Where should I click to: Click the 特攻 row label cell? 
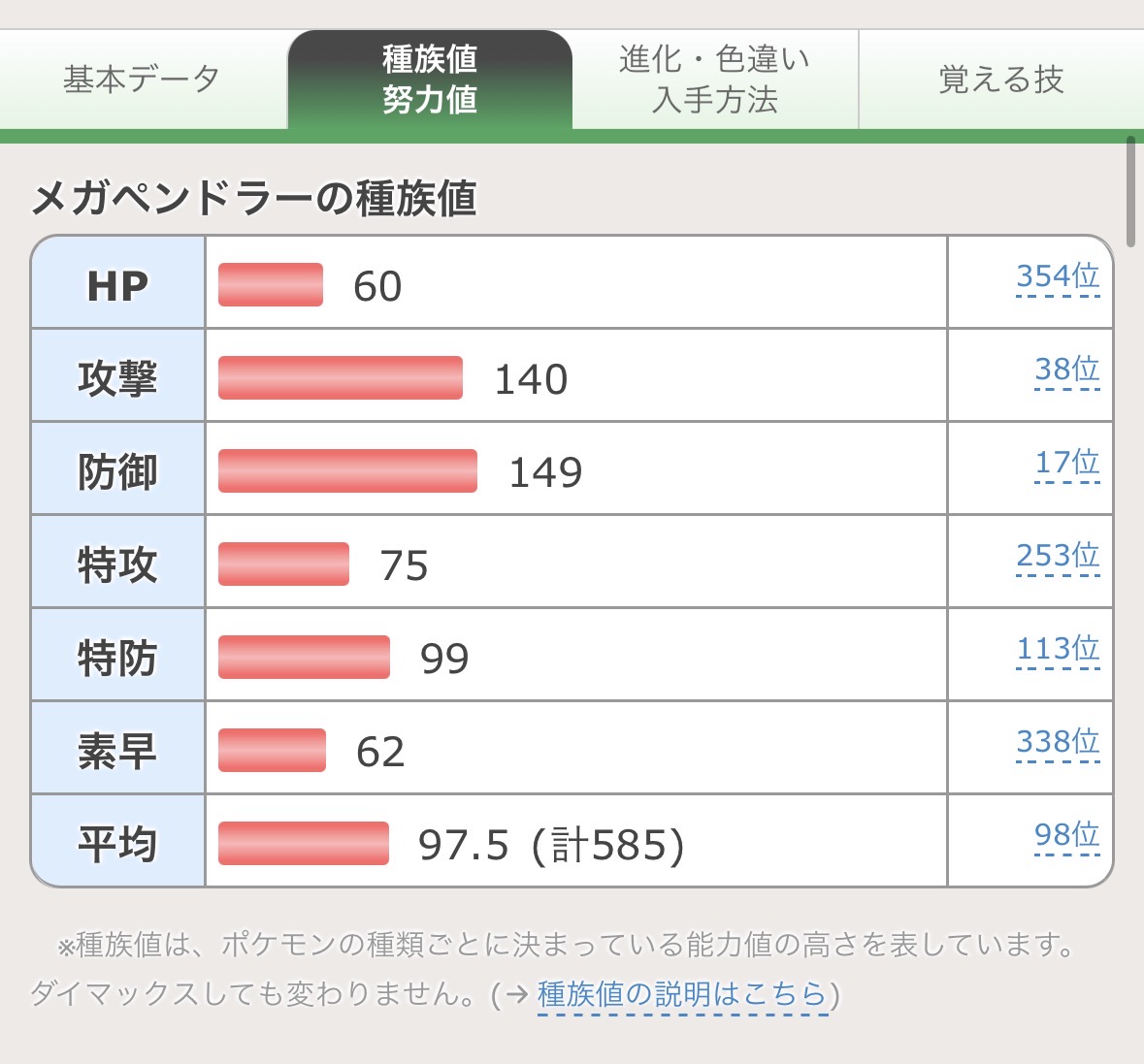(x=117, y=563)
